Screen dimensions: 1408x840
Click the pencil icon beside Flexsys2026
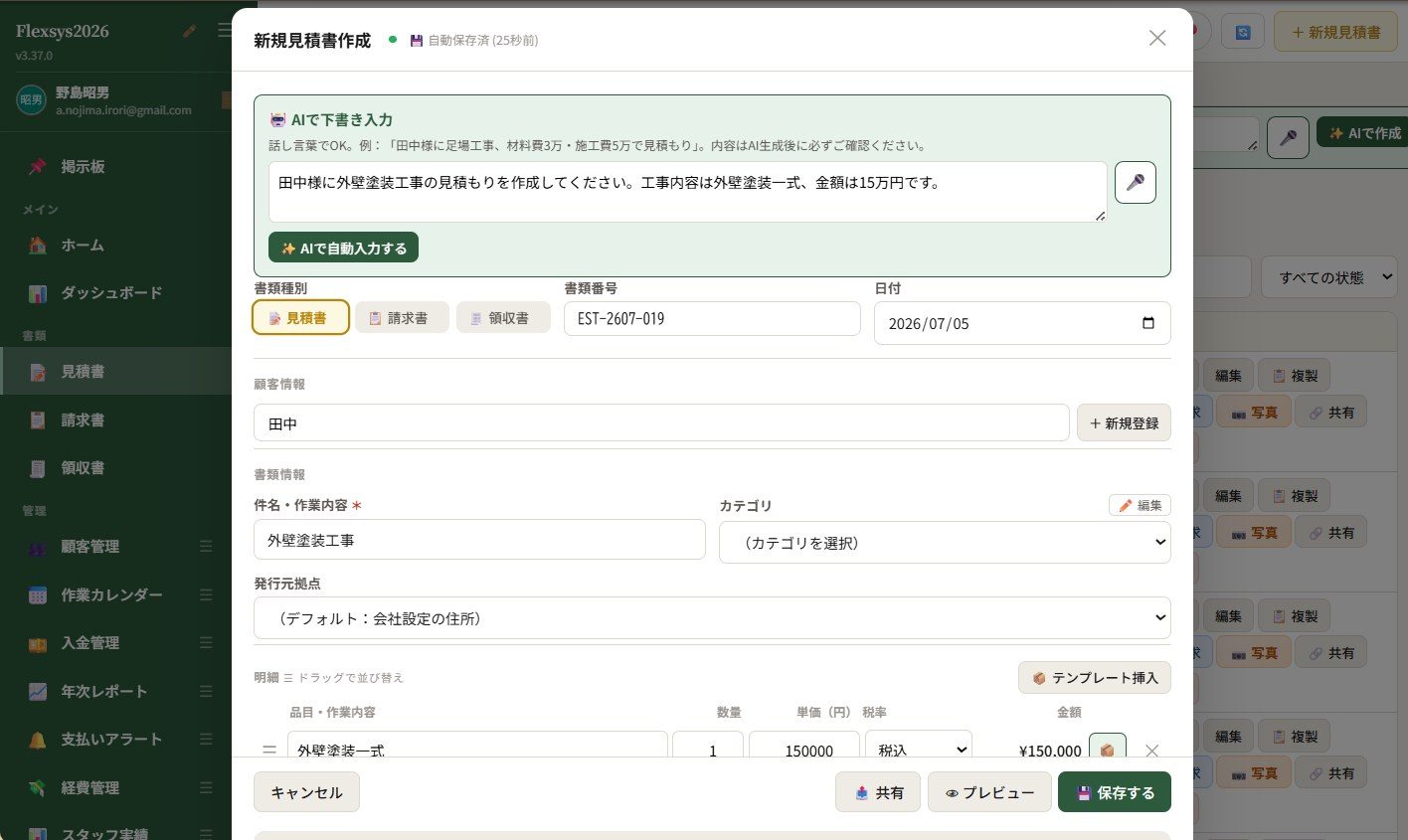190,31
